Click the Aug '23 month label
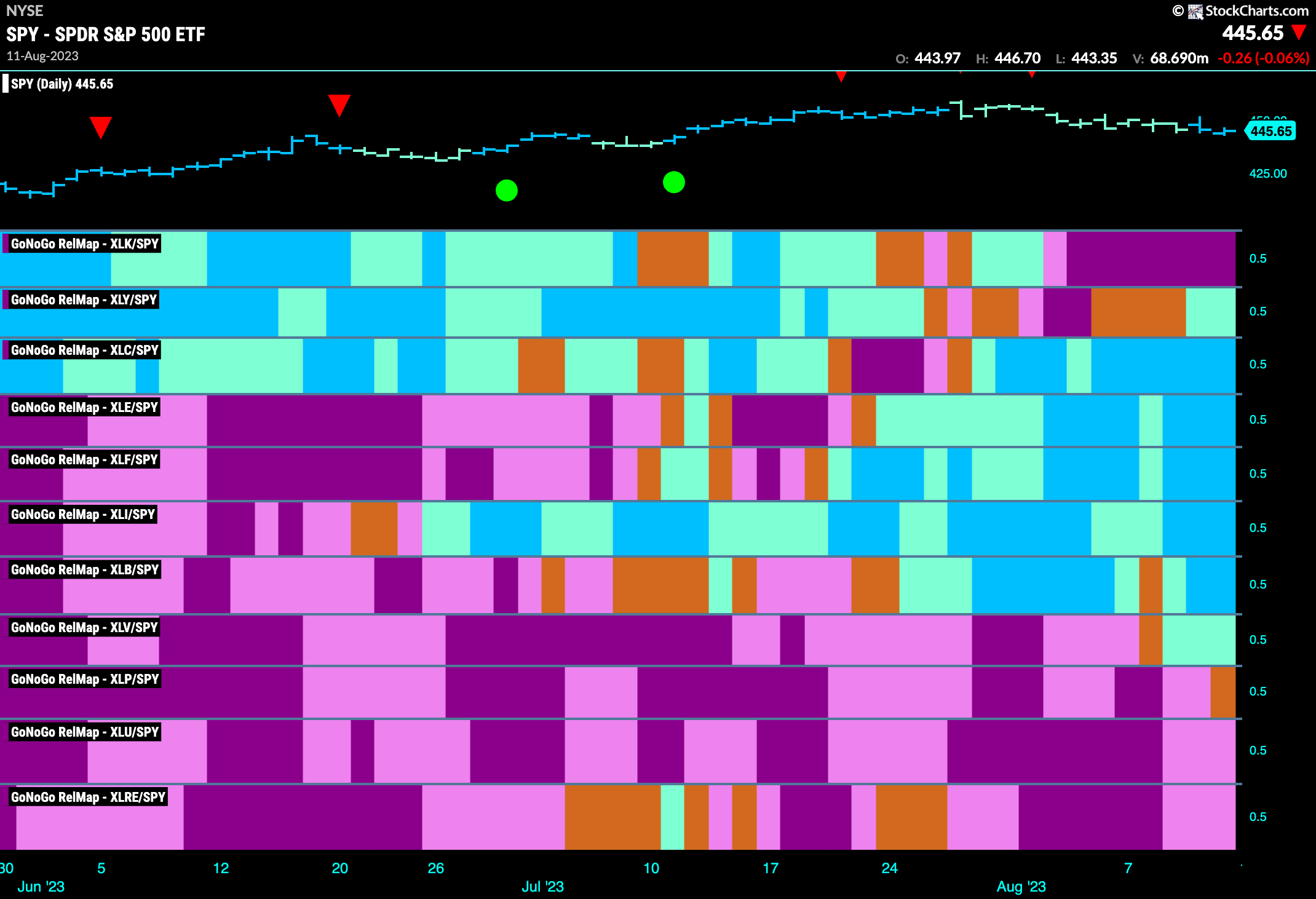Image resolution: width=1316 pixels, height=899 pixels. [1021, 887]
